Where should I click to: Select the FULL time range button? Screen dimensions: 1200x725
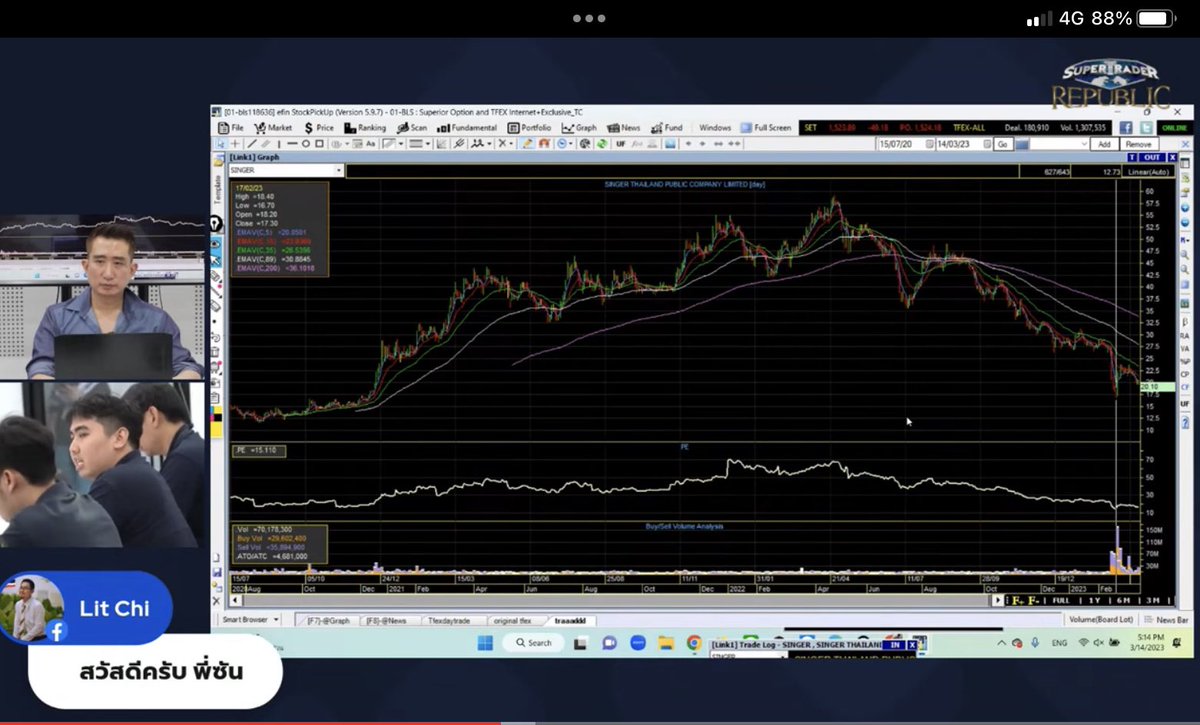(x=1061, y=600)
